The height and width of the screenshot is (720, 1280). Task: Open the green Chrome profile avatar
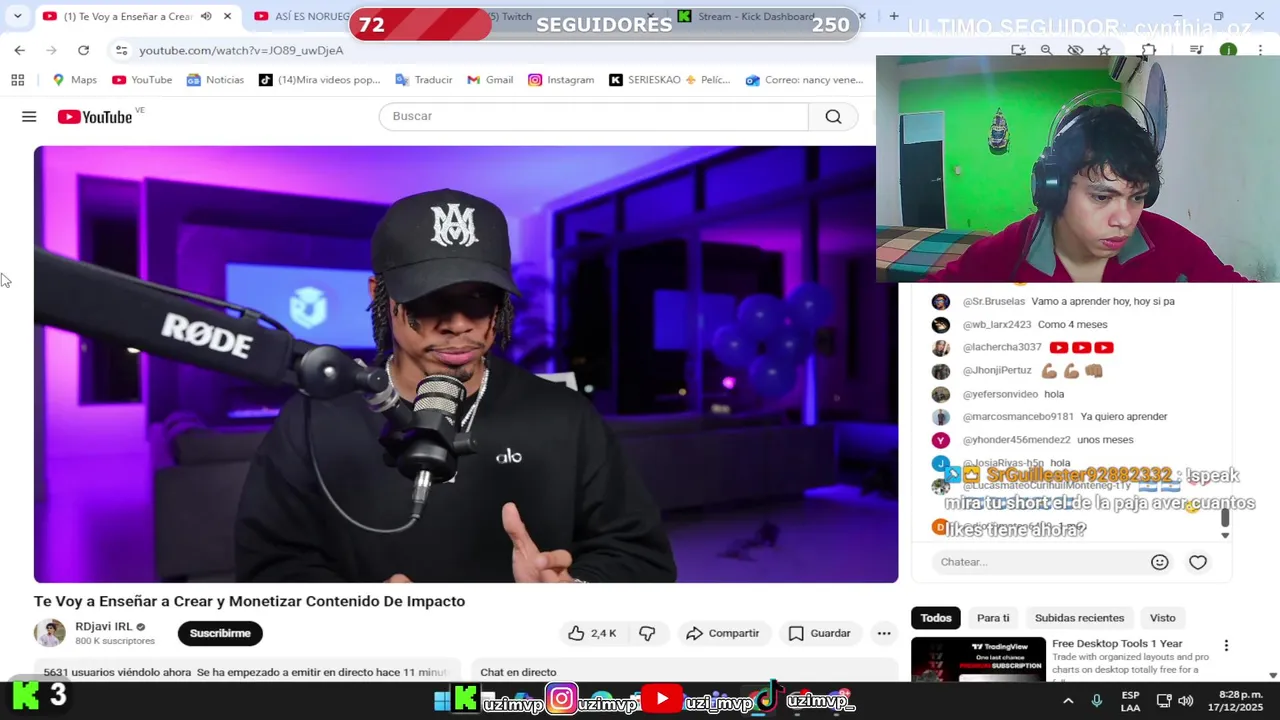coord(1228,50)
